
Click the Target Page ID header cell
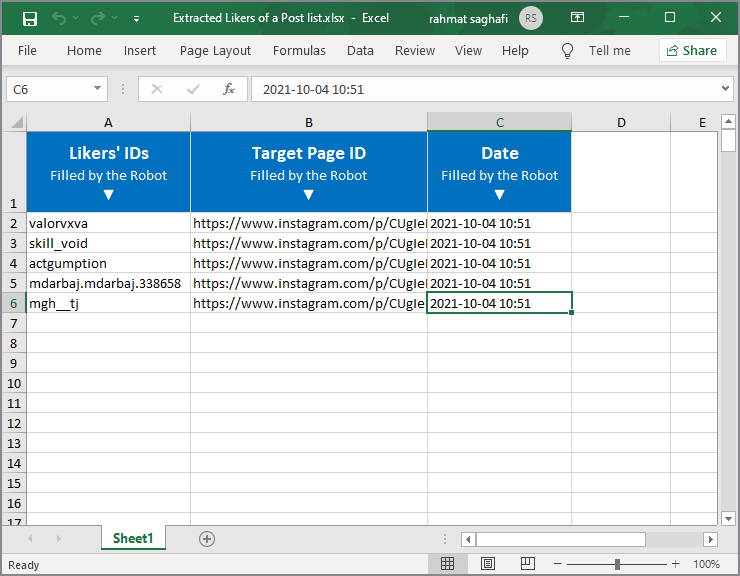click(309, 172)
